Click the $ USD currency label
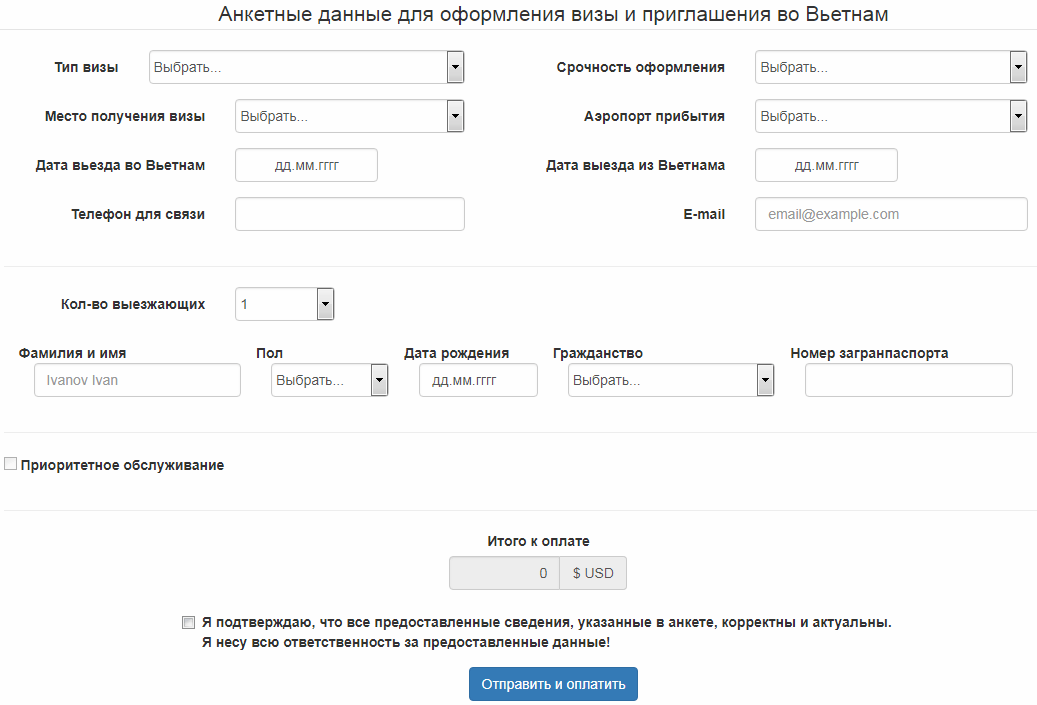 pos(593,573)
